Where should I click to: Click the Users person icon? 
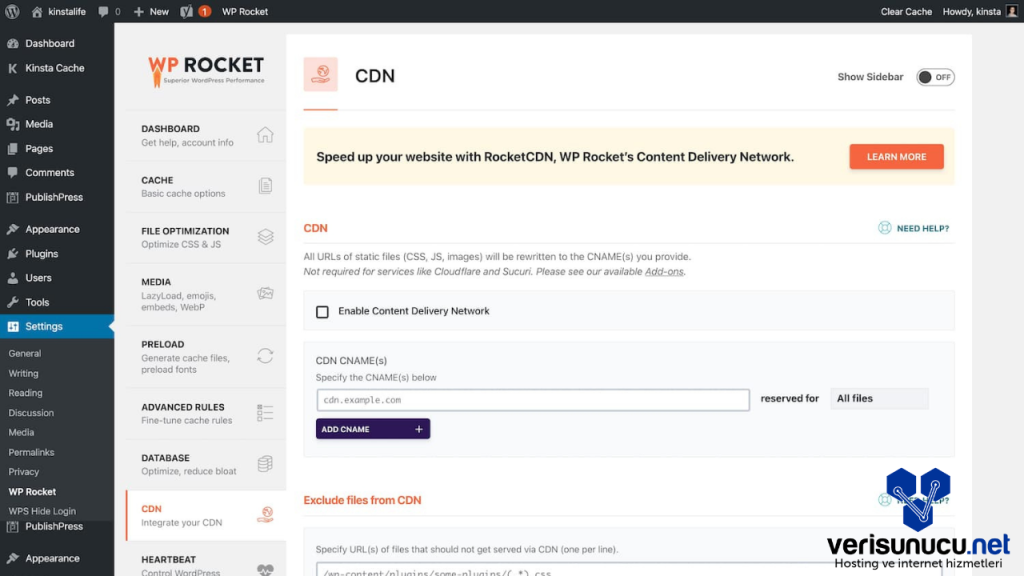click(12, 278)
